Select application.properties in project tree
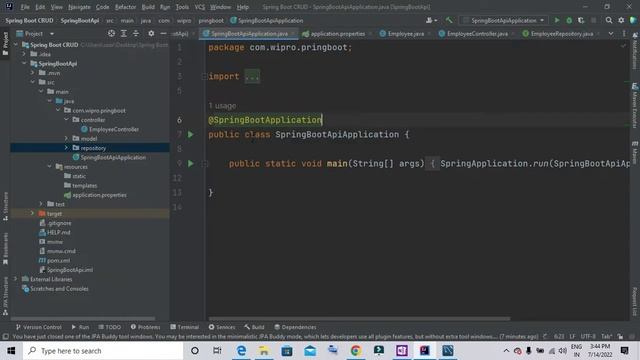This screenshot has height=360, width=640. [x=99, y=195]
